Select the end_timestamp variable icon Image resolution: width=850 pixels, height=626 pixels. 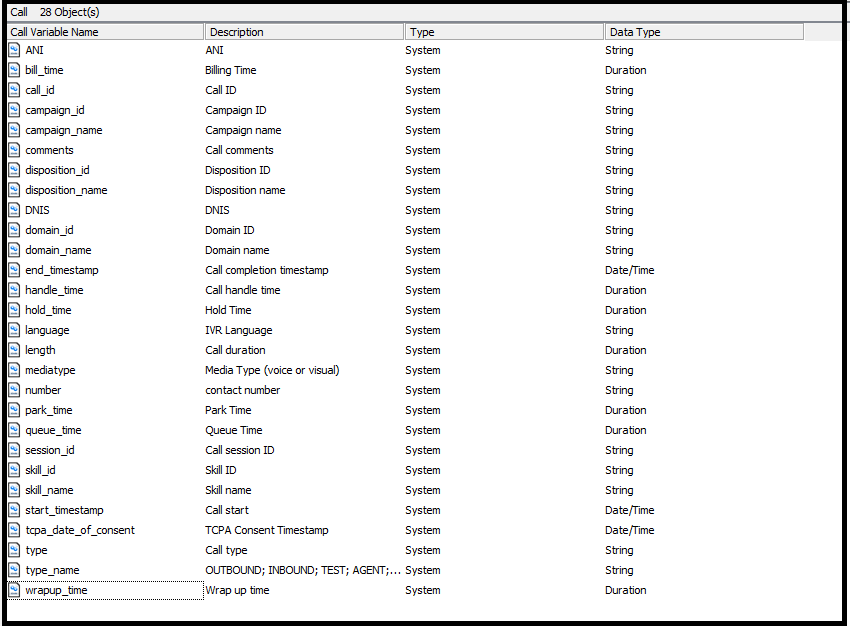(x=14, y=270)
